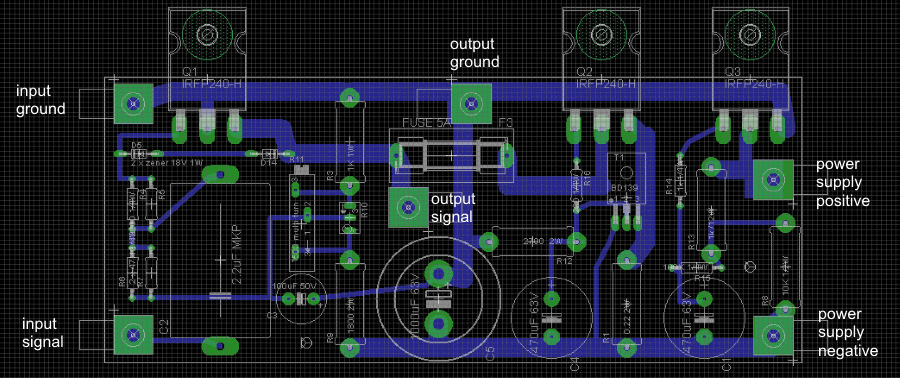The width and height of the screenshot is (900, 378).
Task: Click the 'power supply positive' label
Action: [843, 183]
